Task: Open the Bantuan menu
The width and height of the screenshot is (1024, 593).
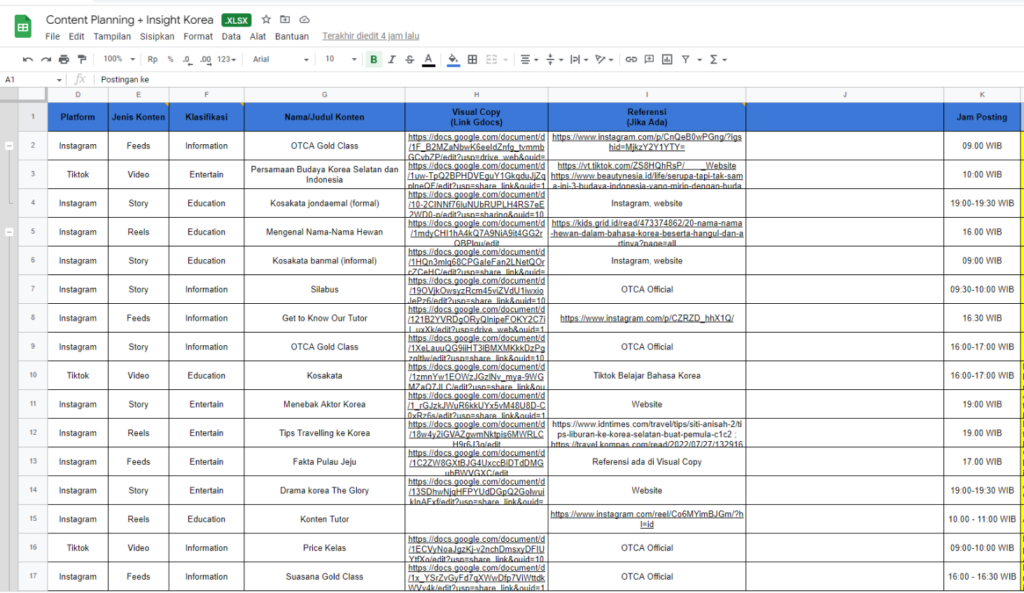Action: [291, 37]
